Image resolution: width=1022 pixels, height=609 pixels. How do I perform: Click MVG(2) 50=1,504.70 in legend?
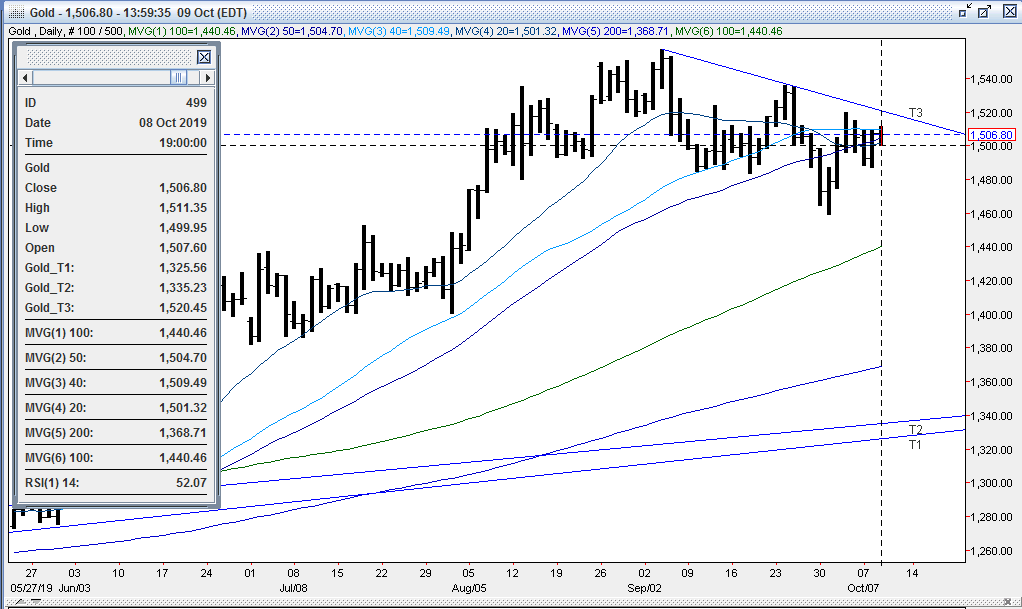pos(292,31)
